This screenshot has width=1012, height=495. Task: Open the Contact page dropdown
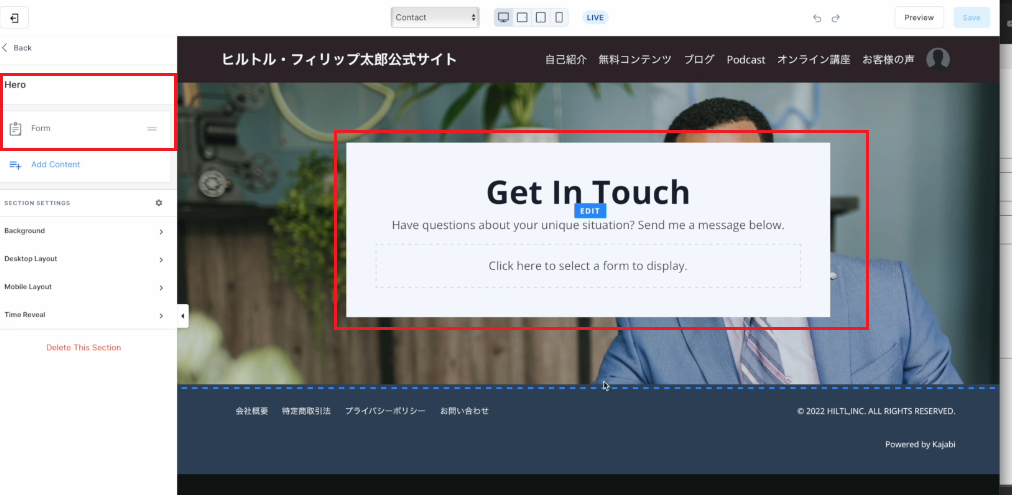pos(435,17)
